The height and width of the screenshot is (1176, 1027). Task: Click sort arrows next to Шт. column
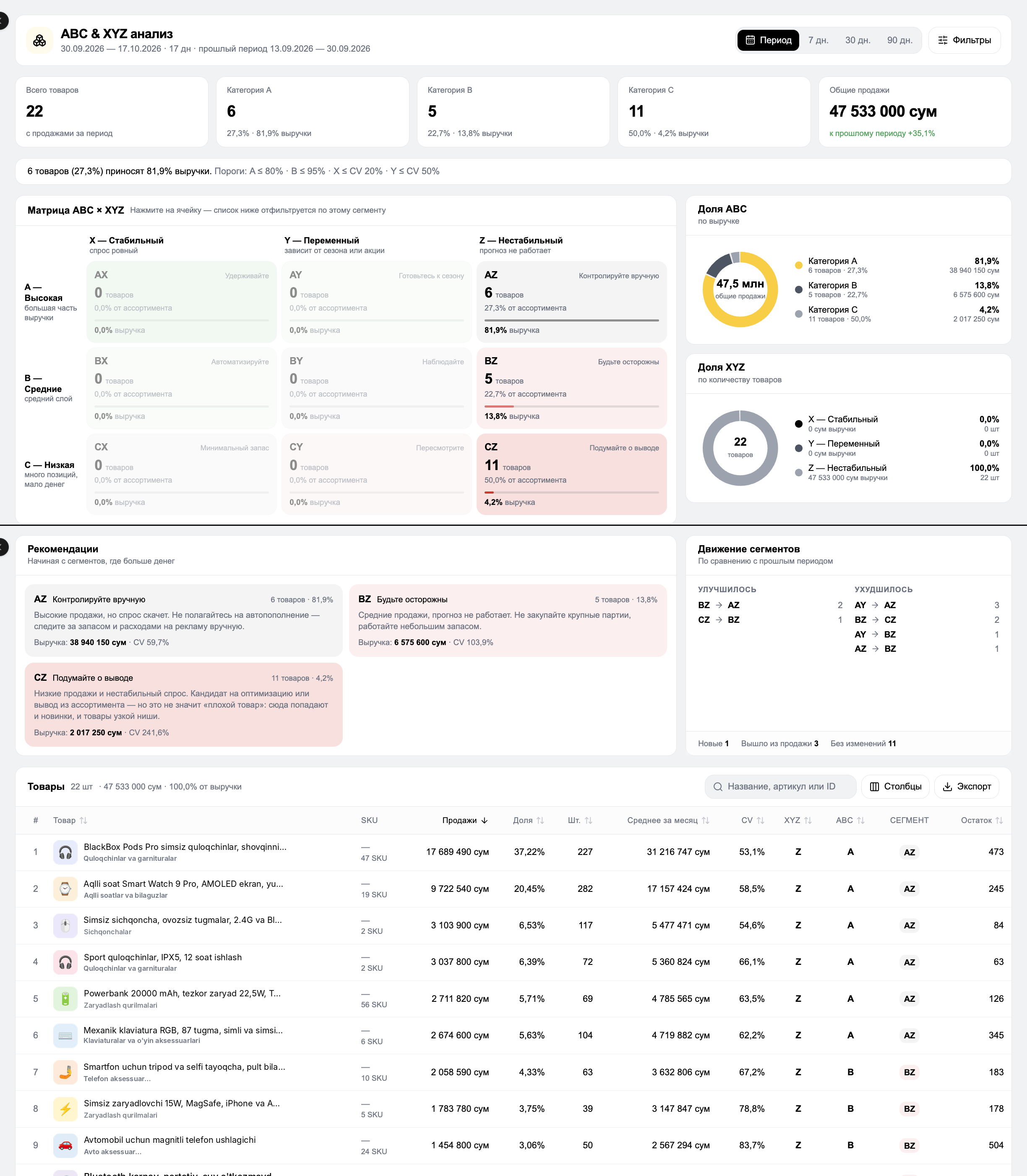coord(589,821)
